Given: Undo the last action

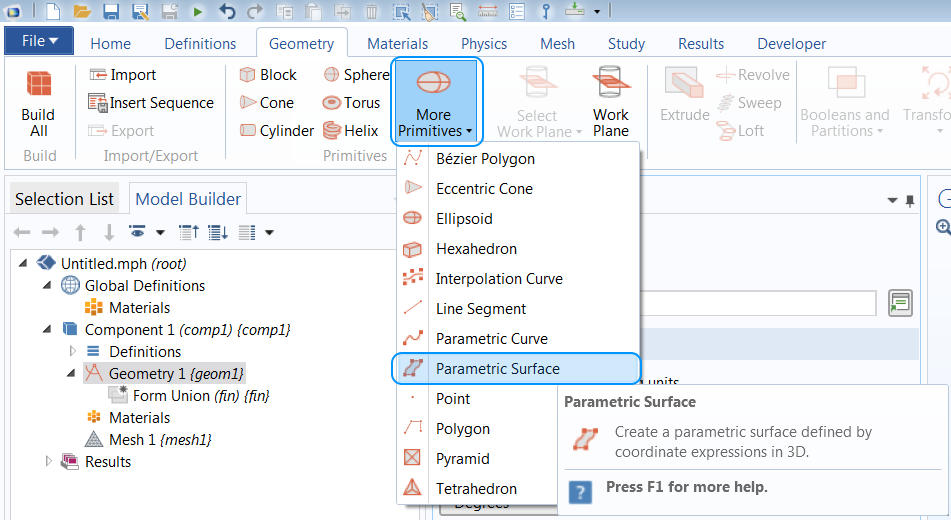Looking at the screenshot, I should [x=227, y=11].
